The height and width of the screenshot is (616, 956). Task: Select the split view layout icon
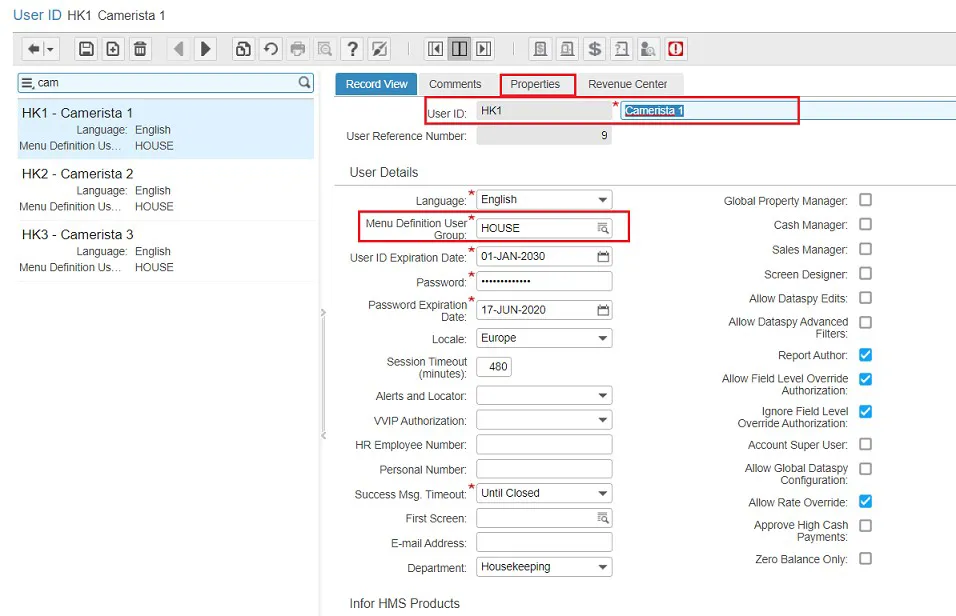[459, 49]
